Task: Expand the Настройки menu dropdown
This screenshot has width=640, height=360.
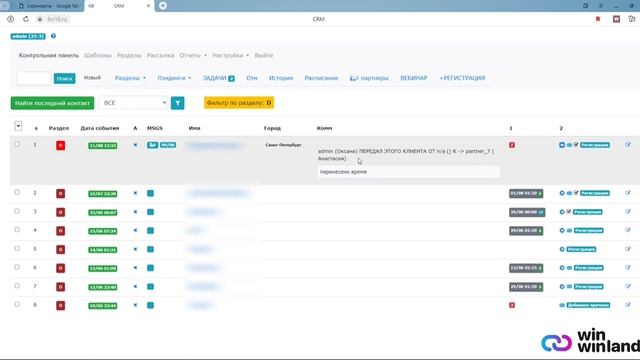Action: click(231, 55)
